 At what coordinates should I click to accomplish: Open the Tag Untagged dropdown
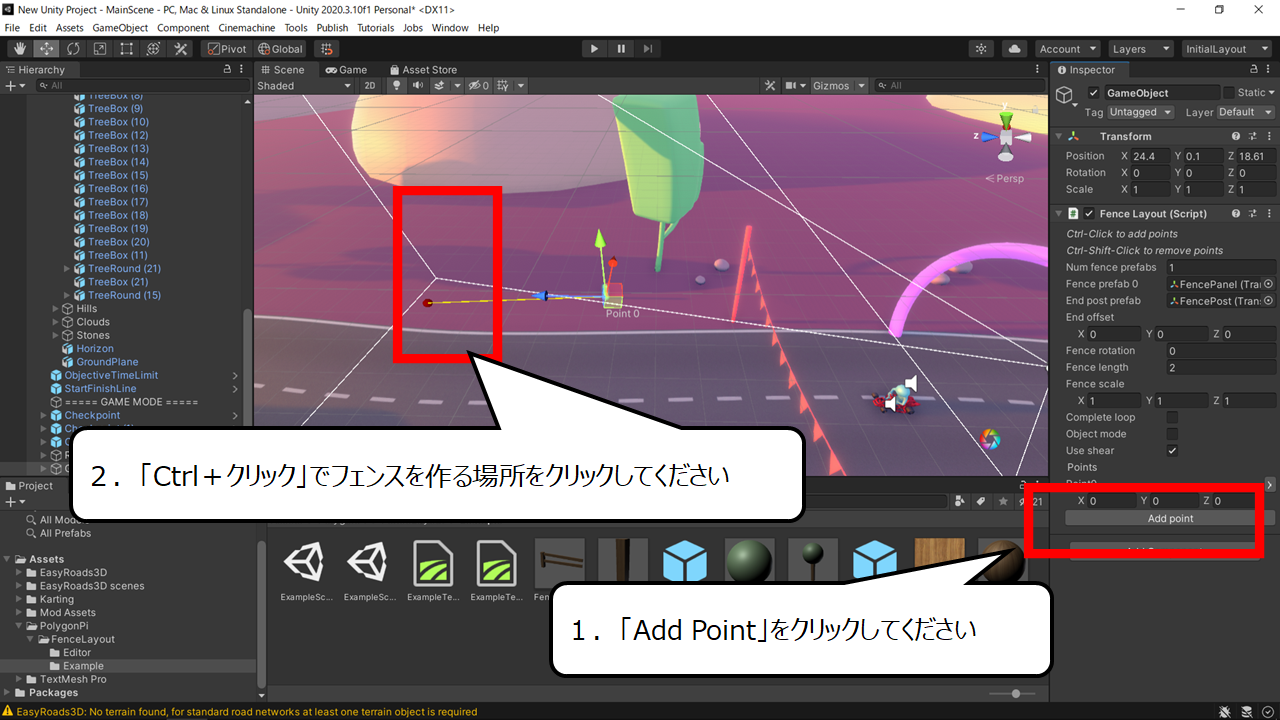(x=1140, y=112)
